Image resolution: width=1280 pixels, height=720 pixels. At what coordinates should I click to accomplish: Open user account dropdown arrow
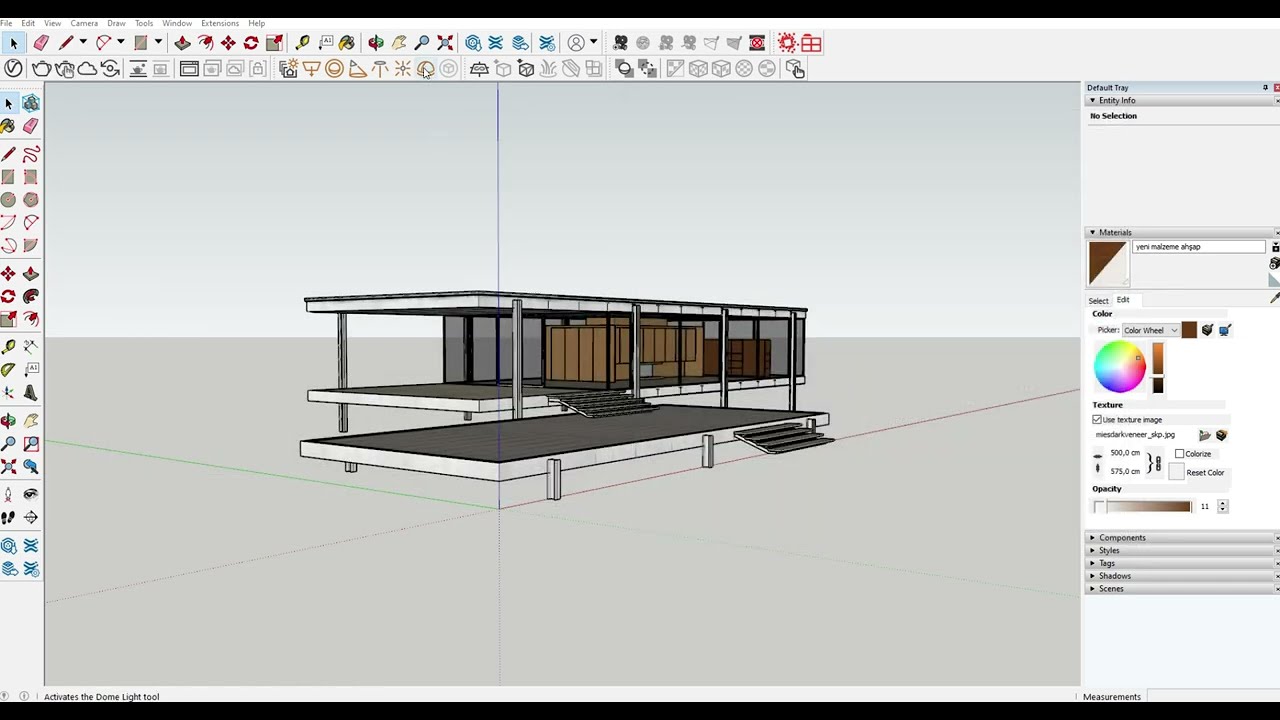(593, 42)
